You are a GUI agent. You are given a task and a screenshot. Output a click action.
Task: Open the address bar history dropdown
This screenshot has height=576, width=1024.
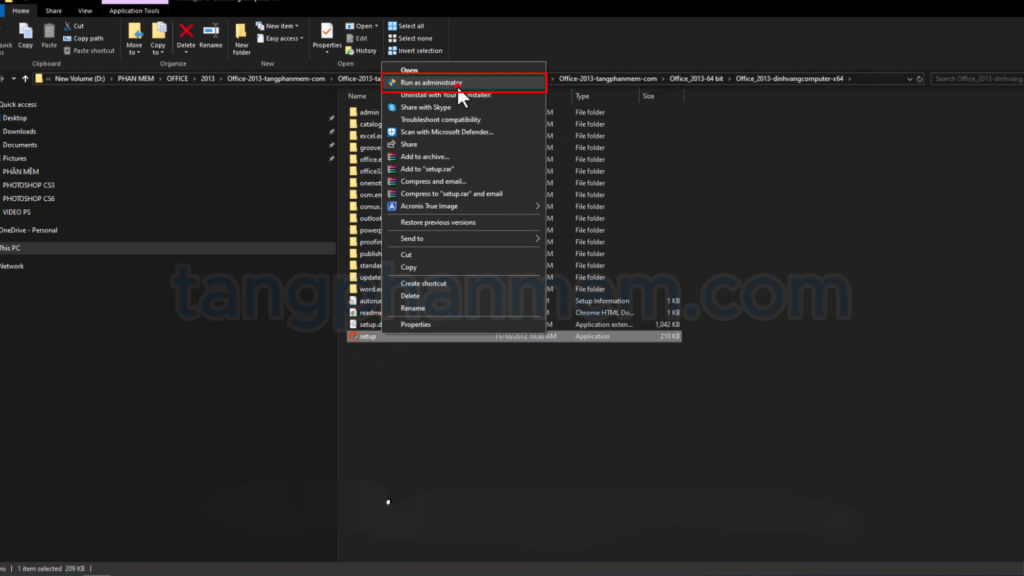coord(910,79)
